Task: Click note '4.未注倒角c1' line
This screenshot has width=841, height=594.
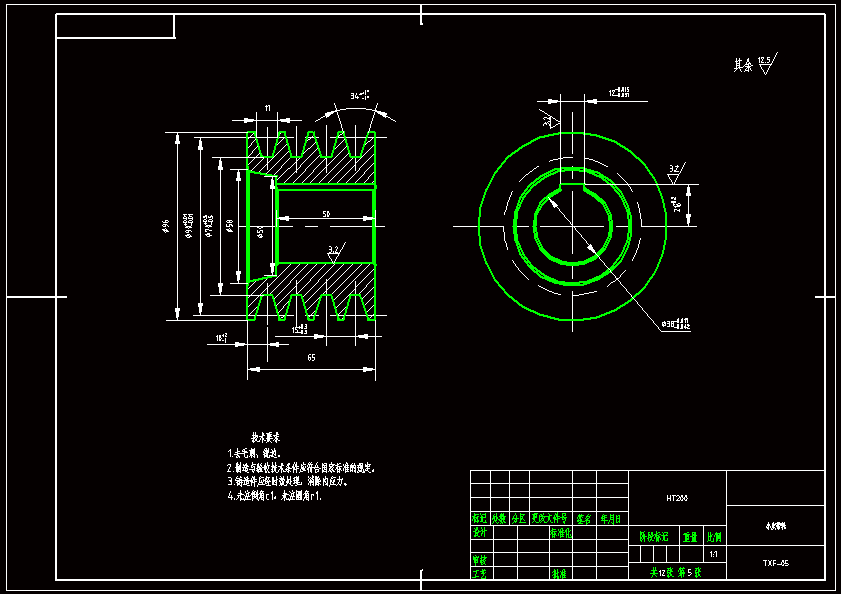Action: point(274,496)
